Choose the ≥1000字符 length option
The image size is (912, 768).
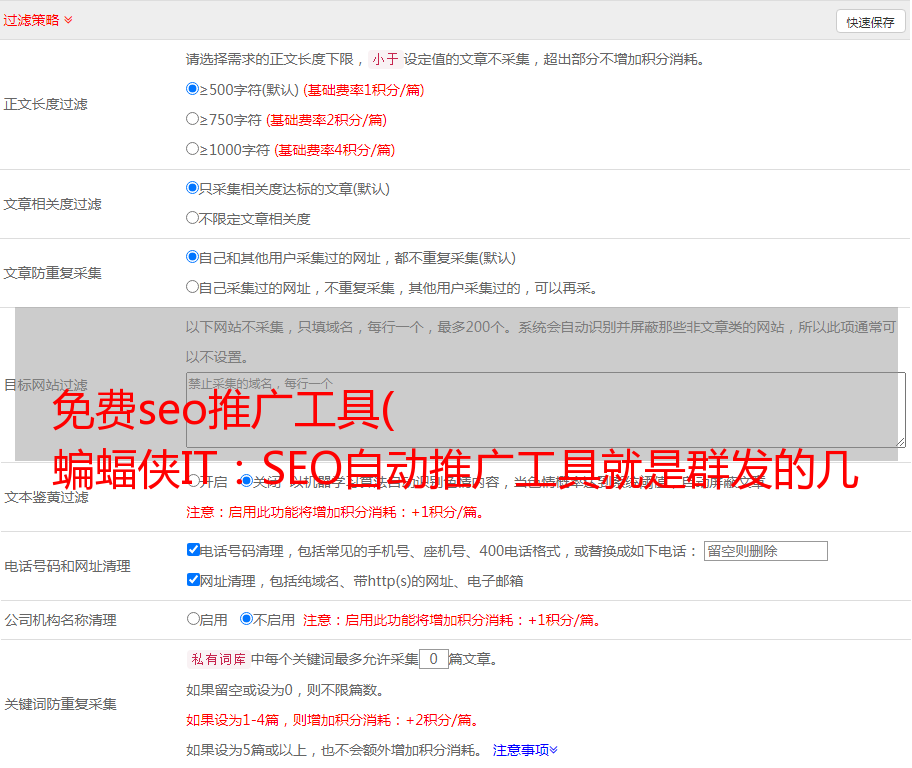pyautogui.click(x=192, y=149)
